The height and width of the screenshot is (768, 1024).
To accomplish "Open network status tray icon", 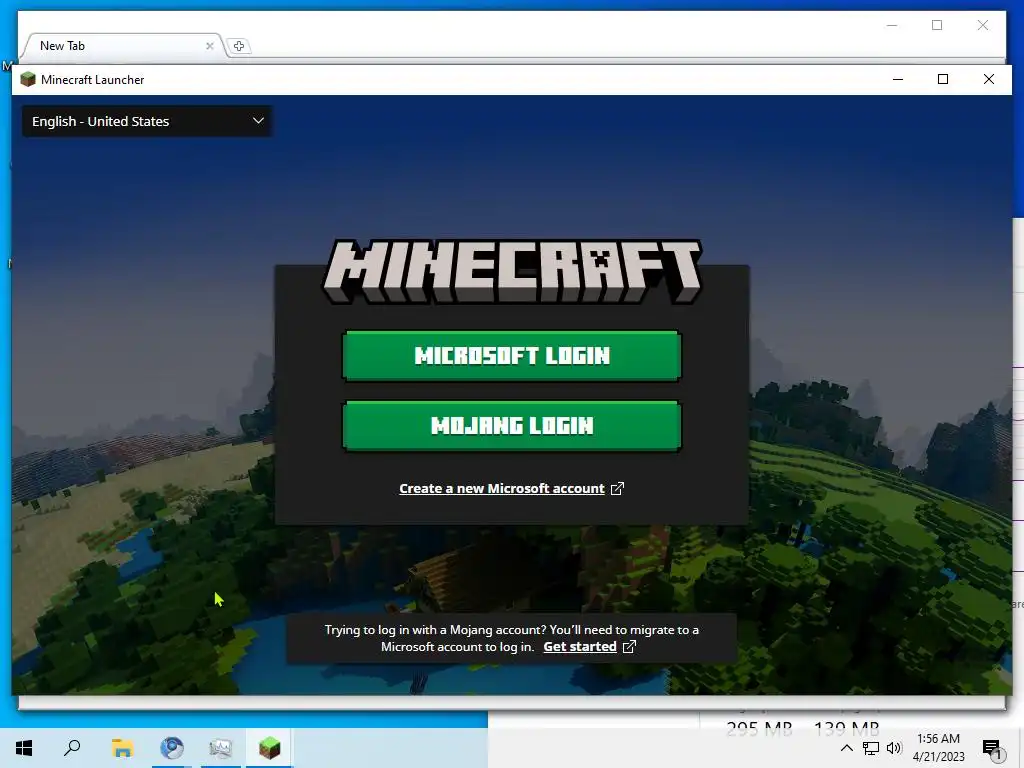I will coord(871,748).
